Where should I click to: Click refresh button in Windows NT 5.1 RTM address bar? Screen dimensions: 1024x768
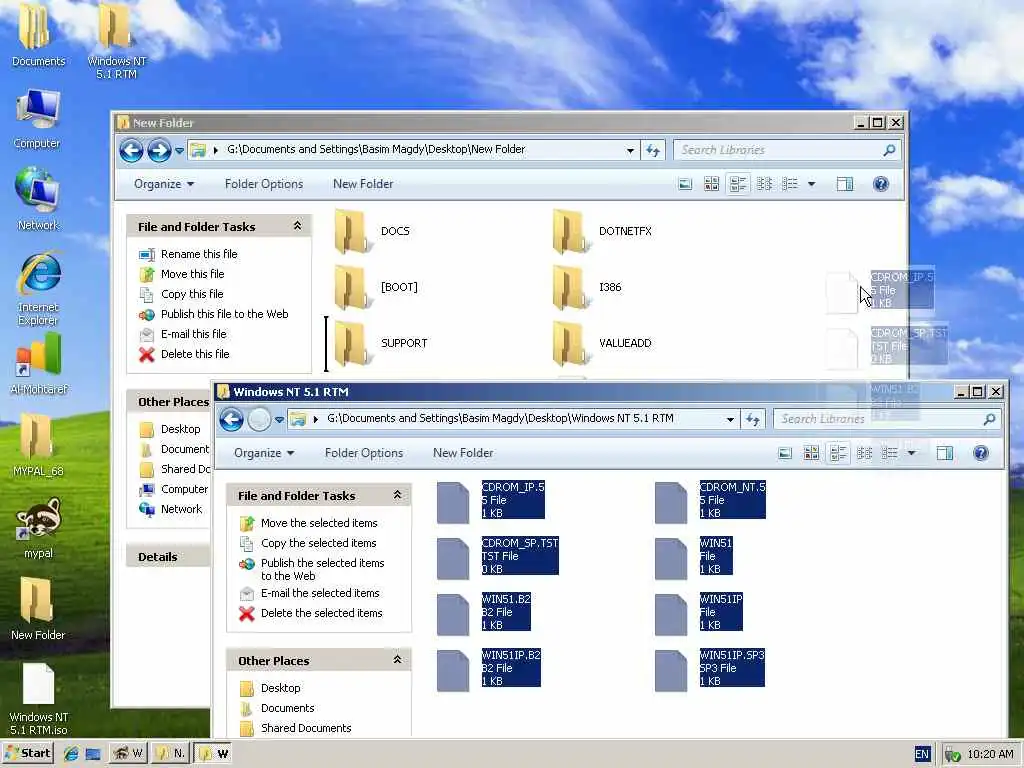(752, 419)
